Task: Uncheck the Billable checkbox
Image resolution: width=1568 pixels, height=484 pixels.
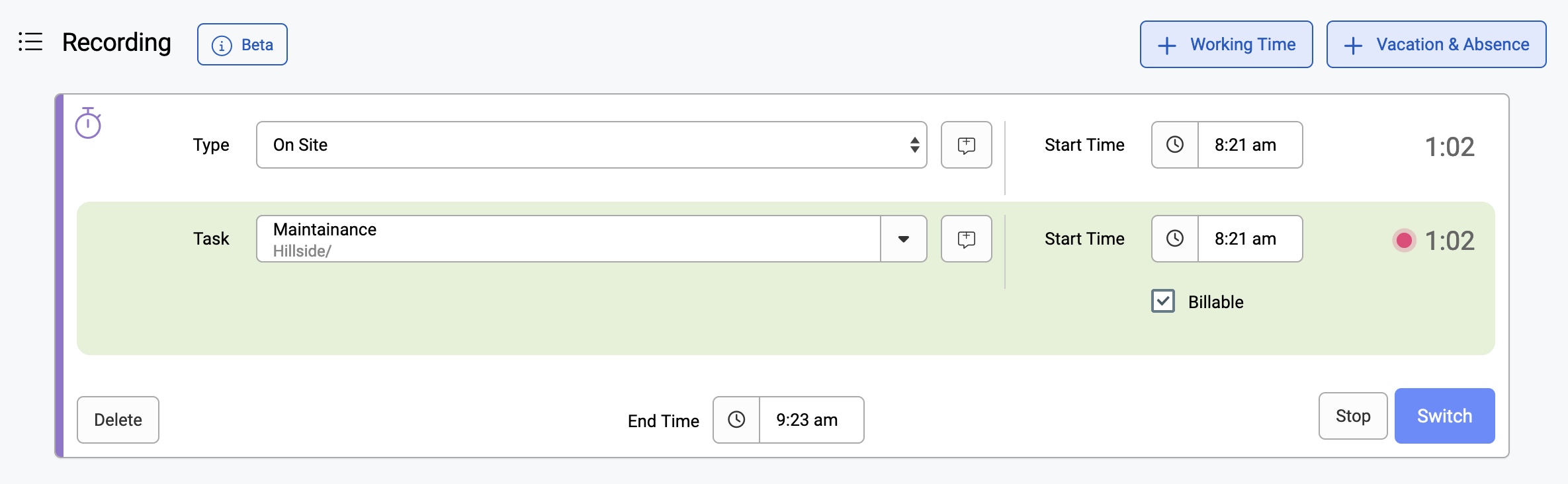Action: 1163,302
